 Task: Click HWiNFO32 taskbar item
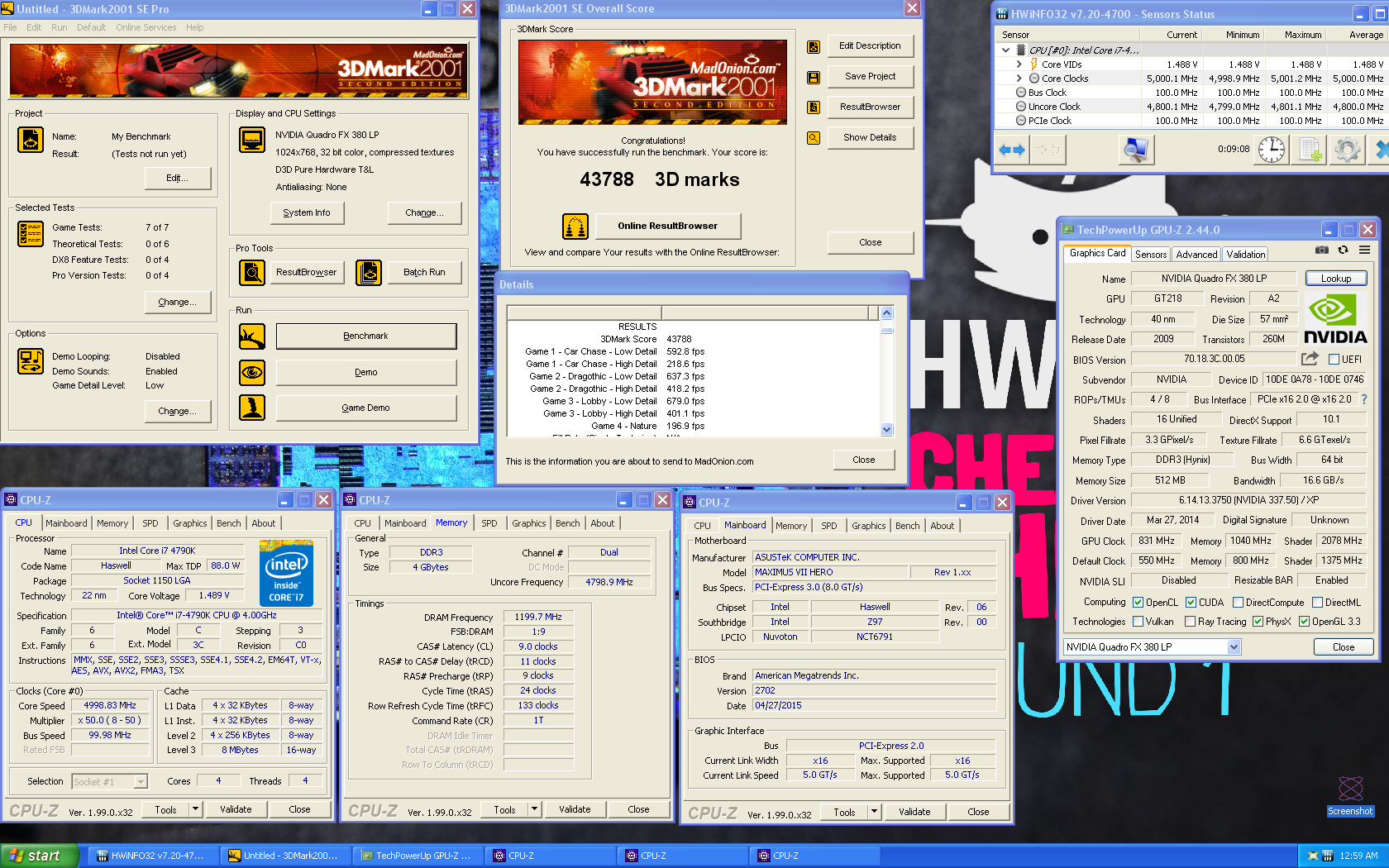152,856
